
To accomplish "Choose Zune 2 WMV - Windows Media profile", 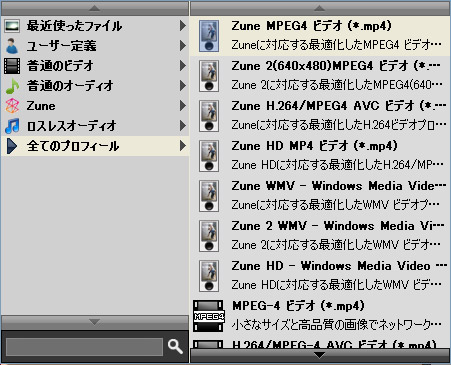I will coord(320,236).
